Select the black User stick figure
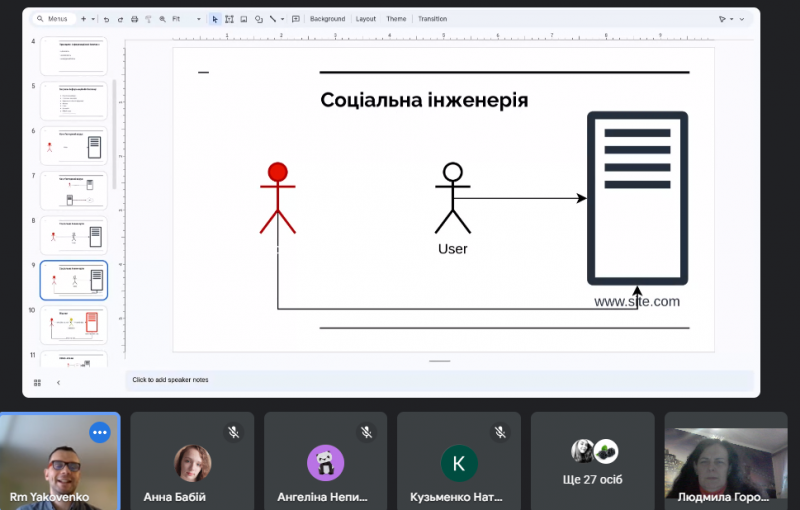The image size is (800, 510). pyautogui.click(x=453, y=198)
